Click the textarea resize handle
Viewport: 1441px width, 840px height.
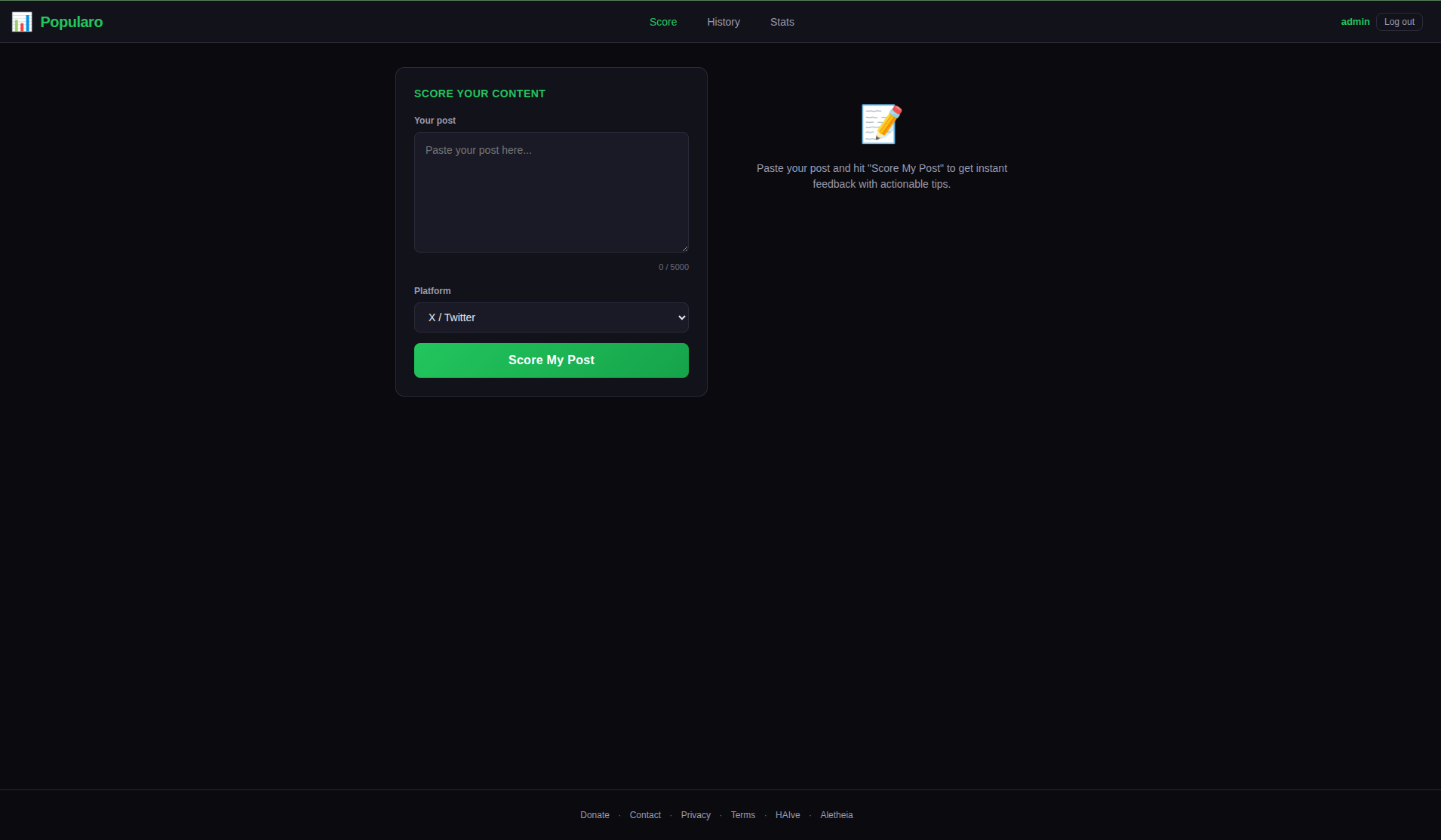tap(684, 248)
